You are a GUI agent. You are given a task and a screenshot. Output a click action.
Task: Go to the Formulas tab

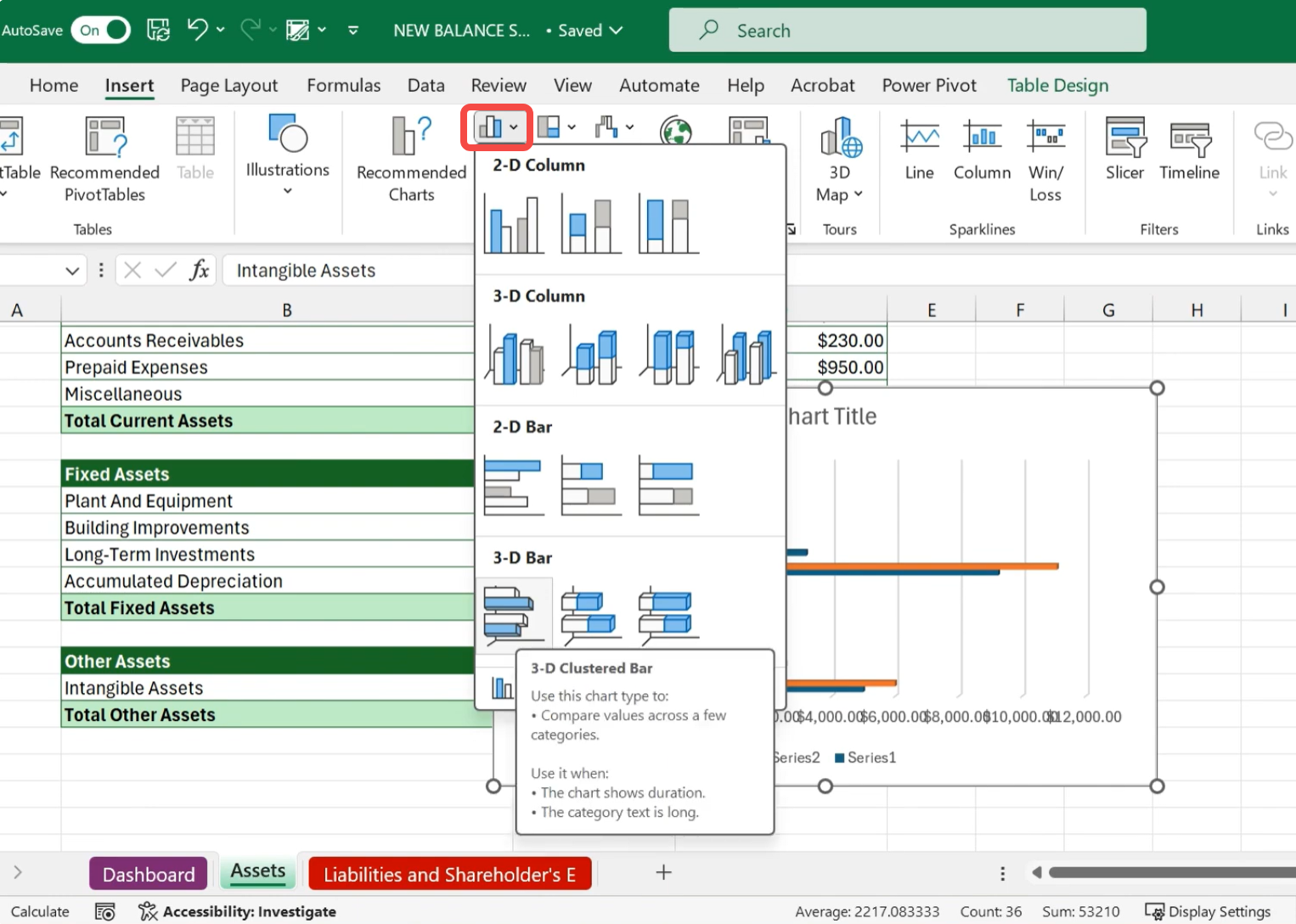(344, 85)
